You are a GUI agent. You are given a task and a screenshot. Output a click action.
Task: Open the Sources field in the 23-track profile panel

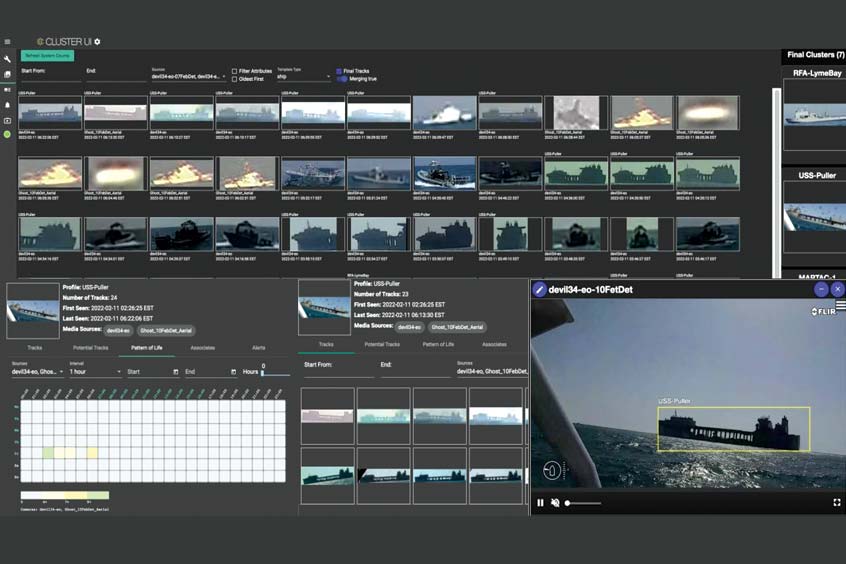492,371
